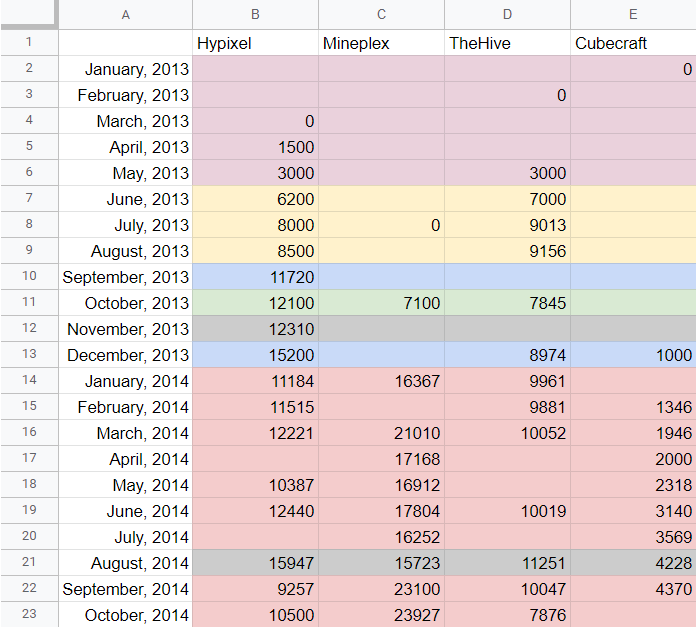Select the column C header
This screenshot has height=627, width=696.
(x=381, y=14)
